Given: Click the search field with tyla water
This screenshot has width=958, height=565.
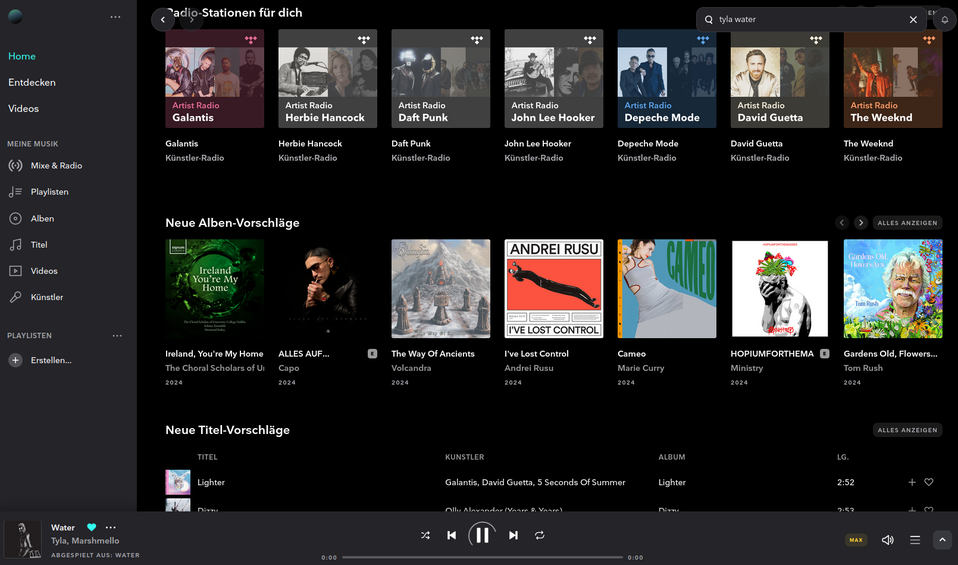Looking at the screenshot, I should click(810, 20).
